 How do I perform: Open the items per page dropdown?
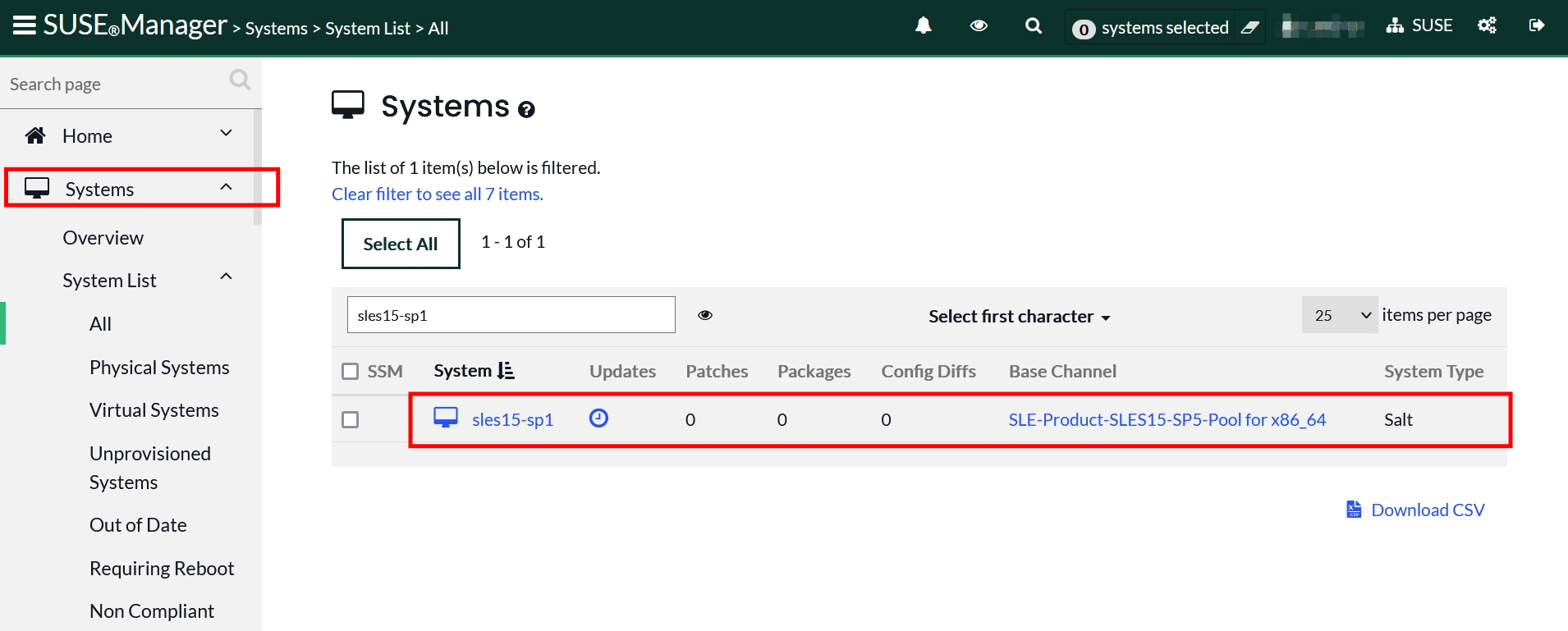[x=1340, y=315]
